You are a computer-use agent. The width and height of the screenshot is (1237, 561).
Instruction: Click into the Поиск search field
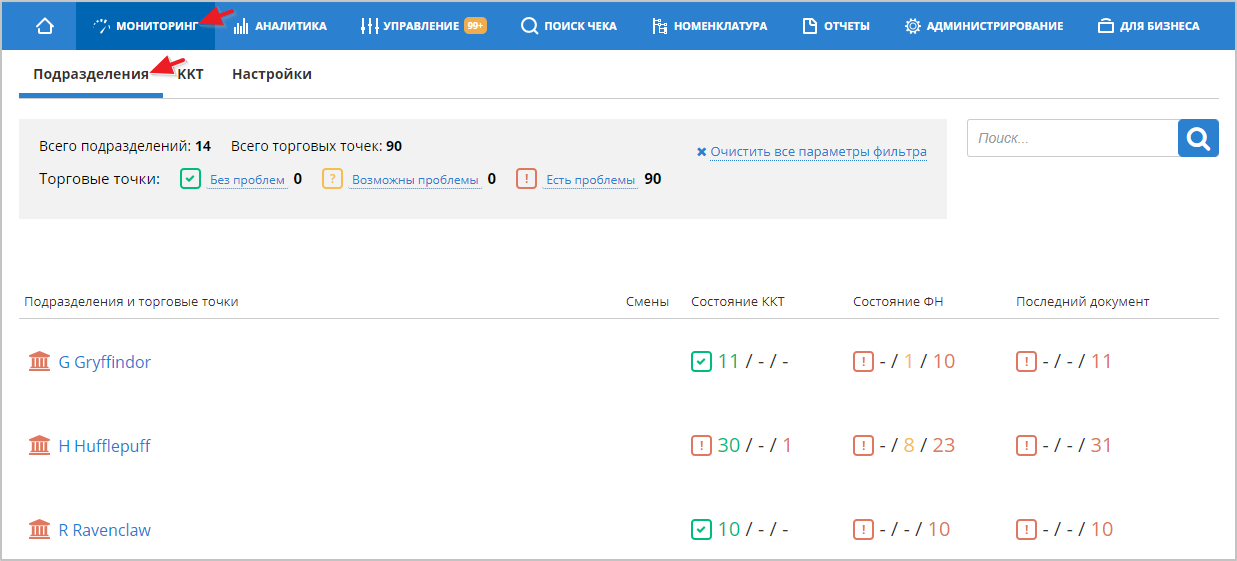click(1072, 138)
